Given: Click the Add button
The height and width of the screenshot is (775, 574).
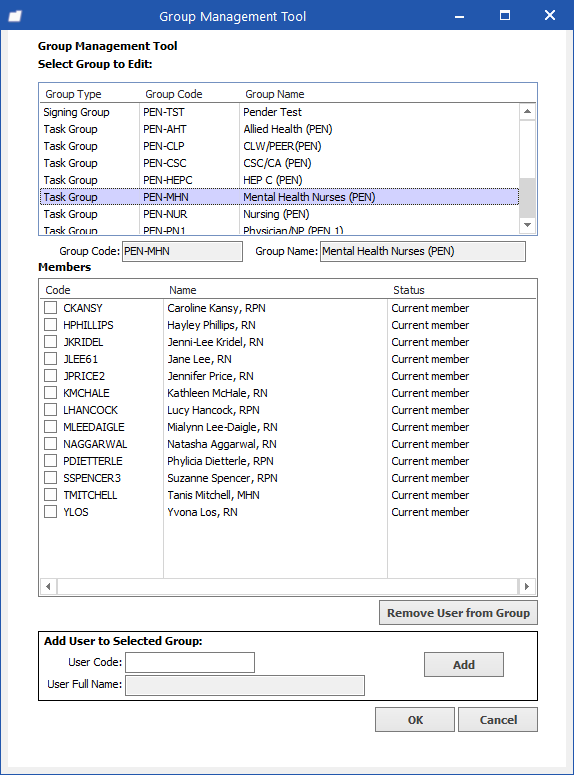Looking at the screenshot, I should click(464, 665).
